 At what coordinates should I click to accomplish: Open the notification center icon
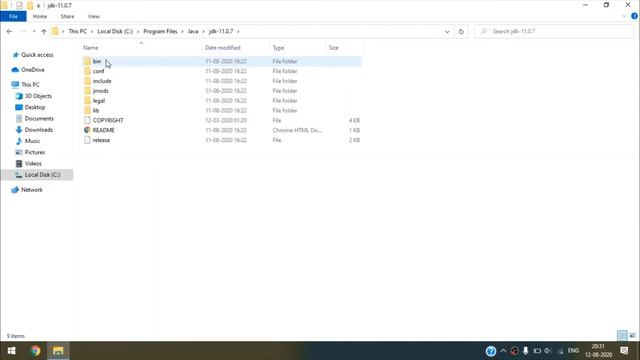624,351
